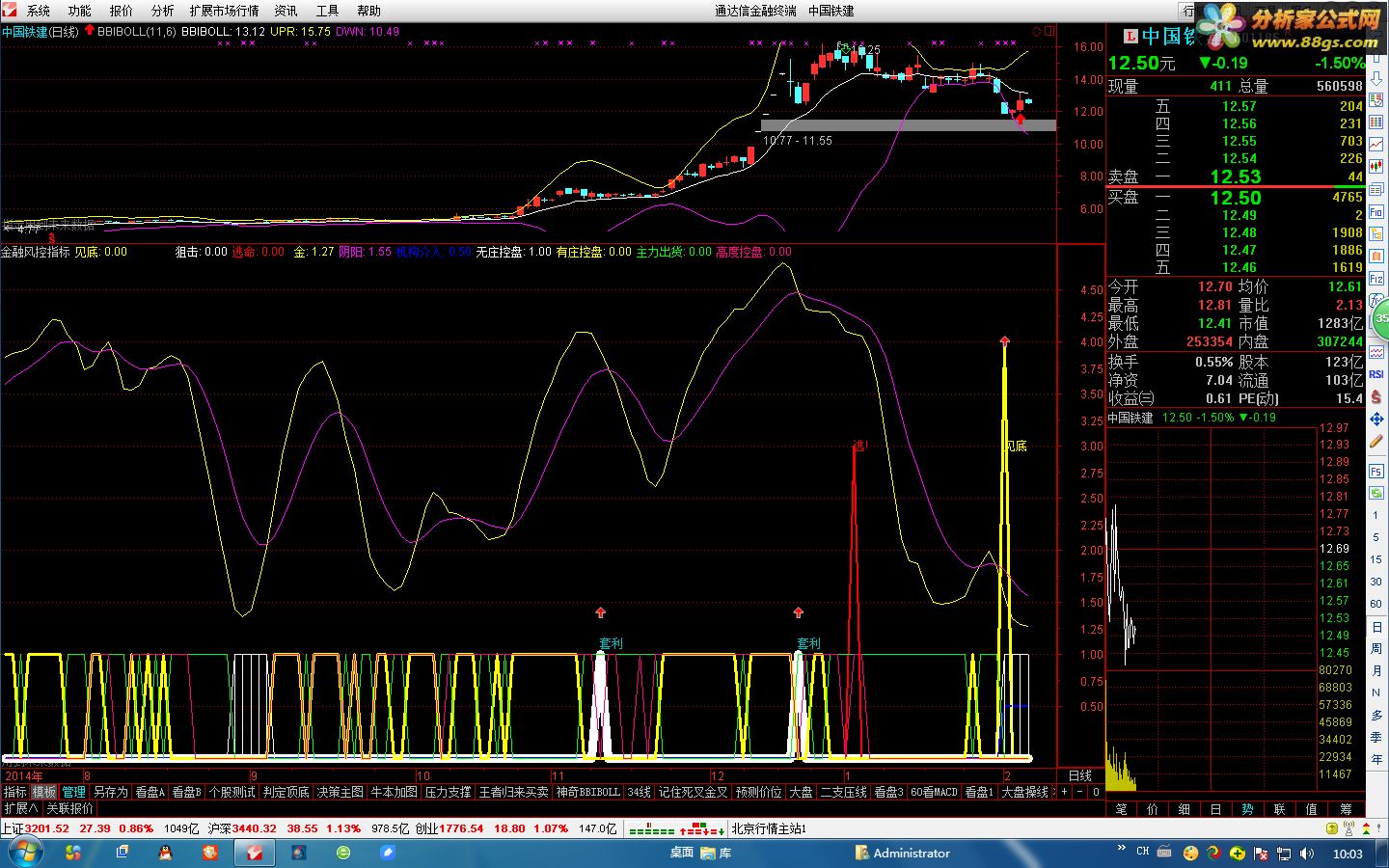Click the download arrow sidebar icon

coord(1376,81)
